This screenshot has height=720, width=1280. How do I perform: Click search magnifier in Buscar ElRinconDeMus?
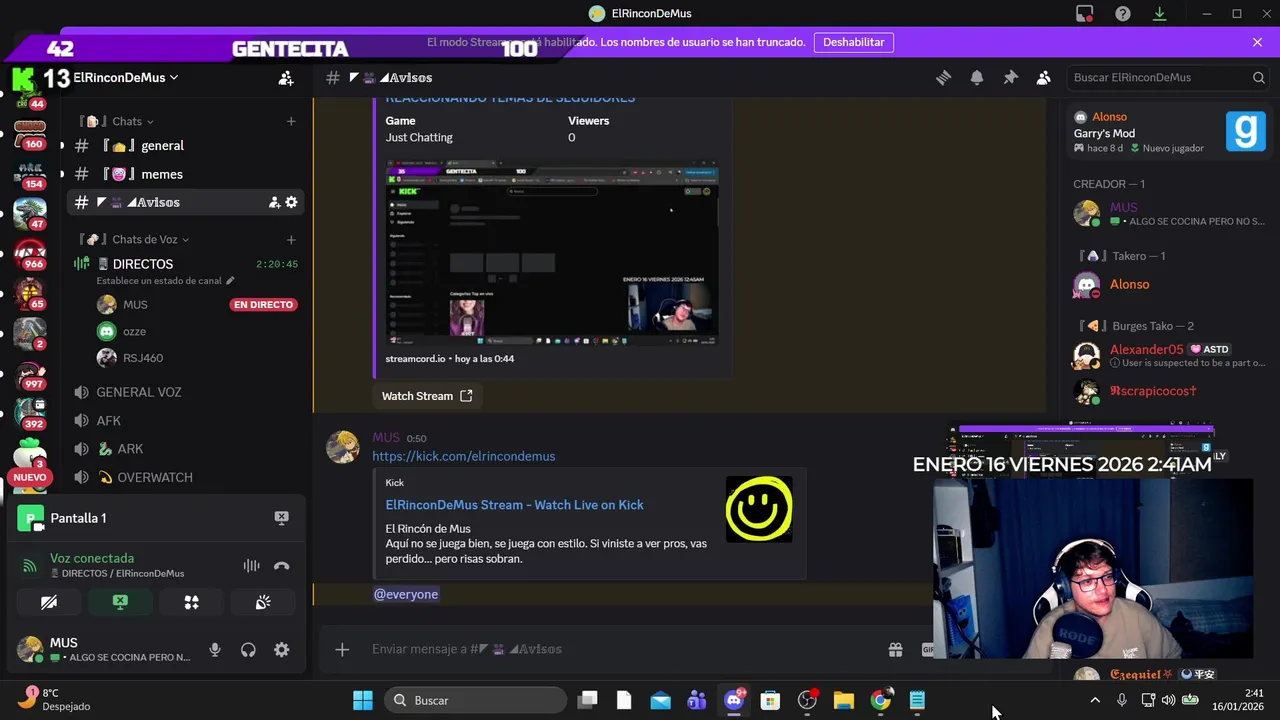(x=1258, y=77)
